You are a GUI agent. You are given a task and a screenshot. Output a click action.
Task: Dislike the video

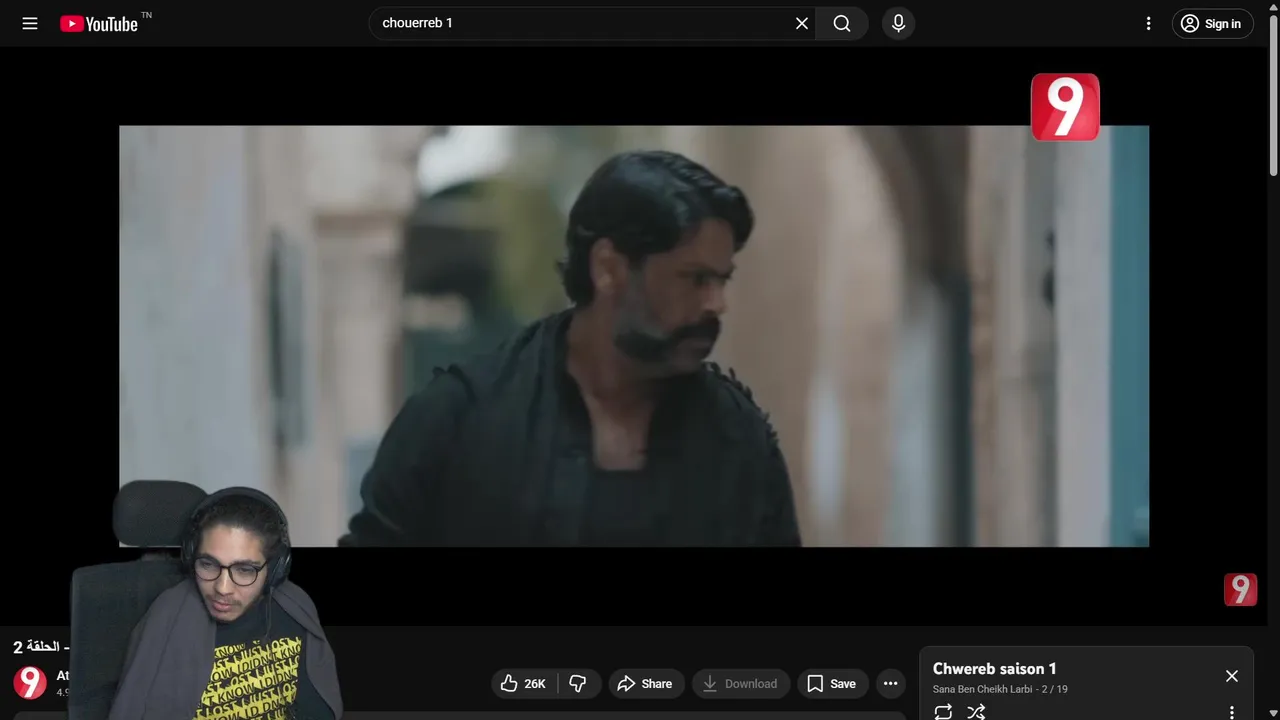pyautogui.click(x=578, y=684)
